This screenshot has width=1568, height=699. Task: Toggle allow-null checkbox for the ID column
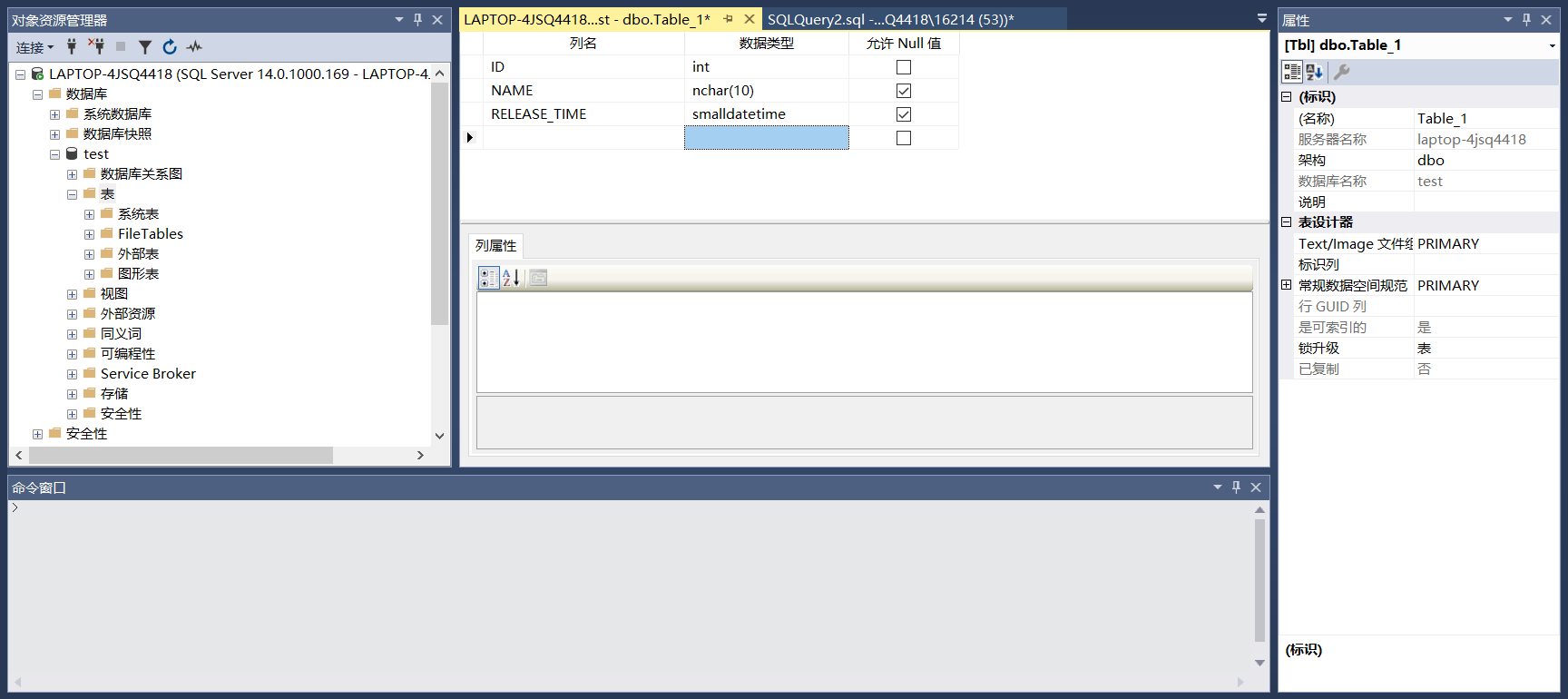(903, 67)
